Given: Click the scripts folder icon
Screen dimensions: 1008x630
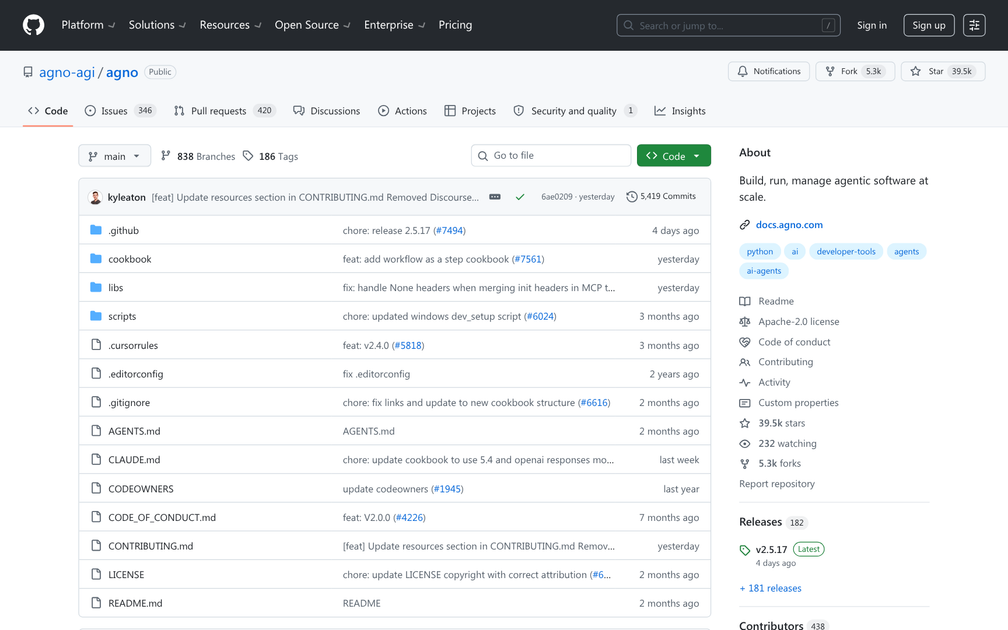Looking at the screenshot, I should pos(96,316).
